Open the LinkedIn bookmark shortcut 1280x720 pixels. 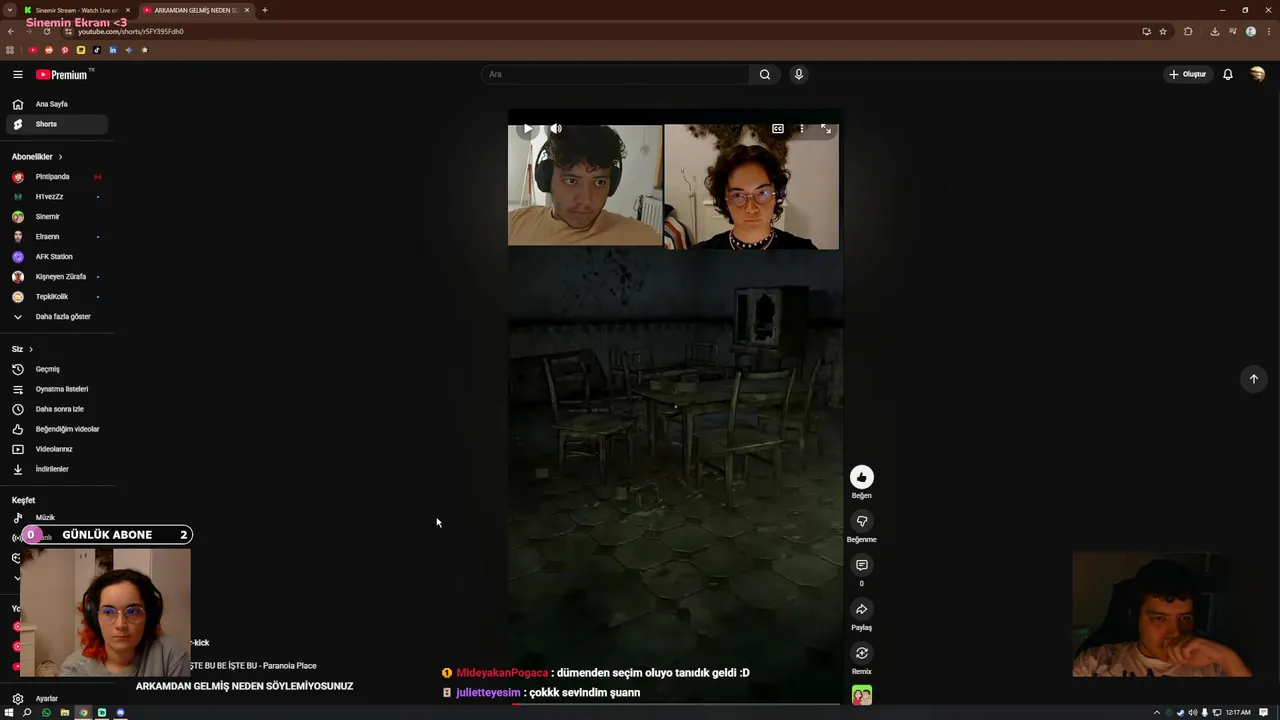click(x=113, y=50)
